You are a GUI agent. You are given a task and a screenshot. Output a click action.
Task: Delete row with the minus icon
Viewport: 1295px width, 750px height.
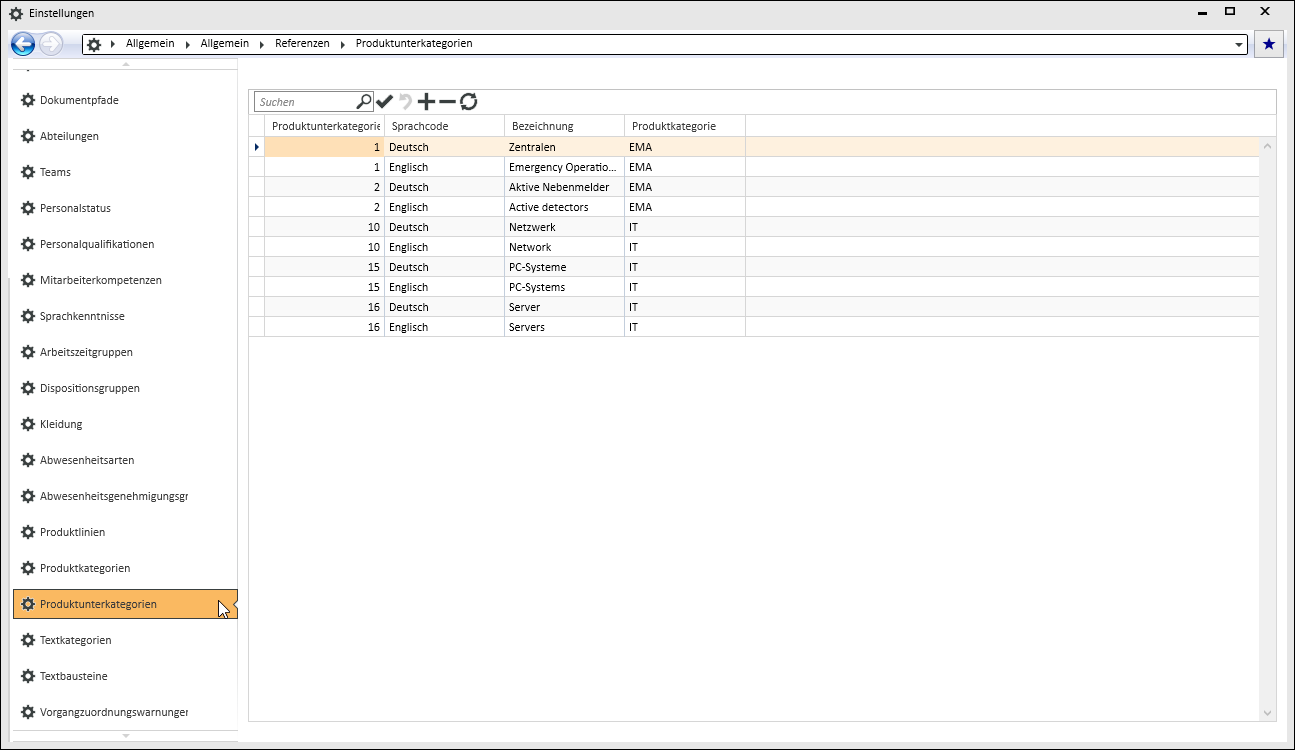[447, 101]
